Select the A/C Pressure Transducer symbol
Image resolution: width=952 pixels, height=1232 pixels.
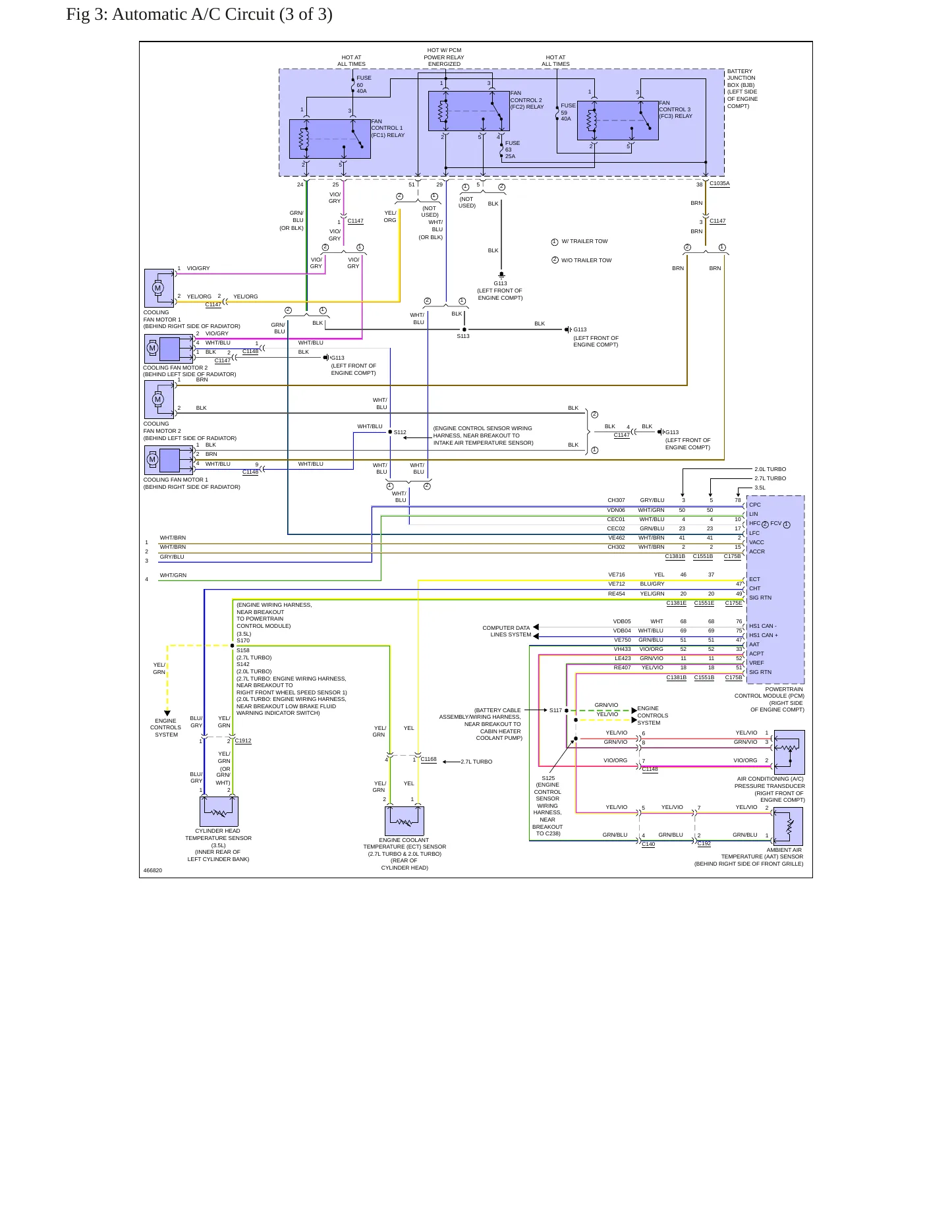pyautogui.click(x=789, y=752)
